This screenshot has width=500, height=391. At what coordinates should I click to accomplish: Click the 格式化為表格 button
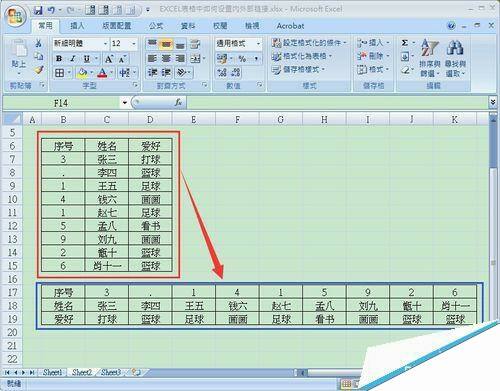tap(302, 56)
